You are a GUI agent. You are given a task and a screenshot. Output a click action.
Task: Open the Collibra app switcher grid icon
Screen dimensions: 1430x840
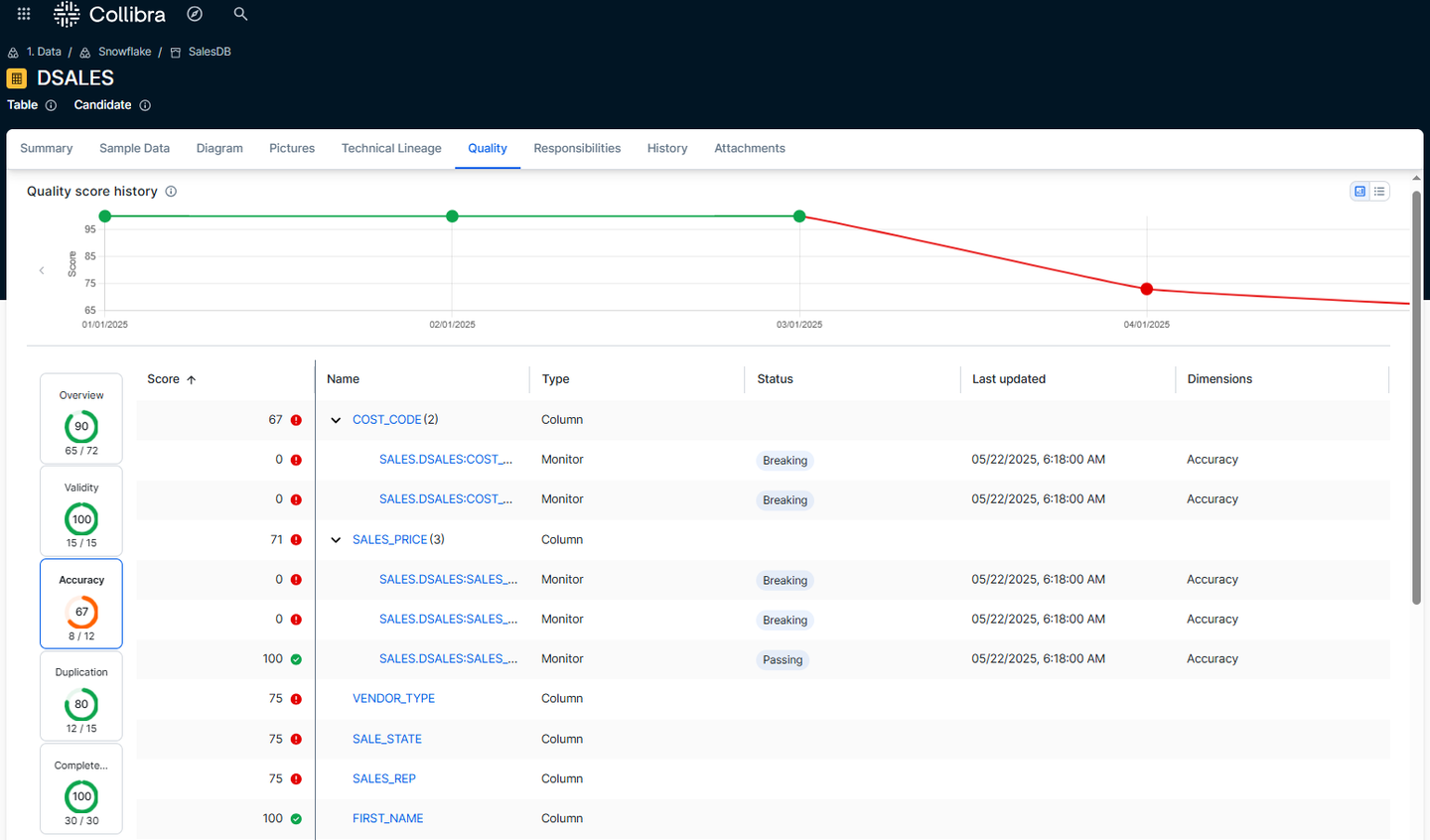click(x=23, y=14)
